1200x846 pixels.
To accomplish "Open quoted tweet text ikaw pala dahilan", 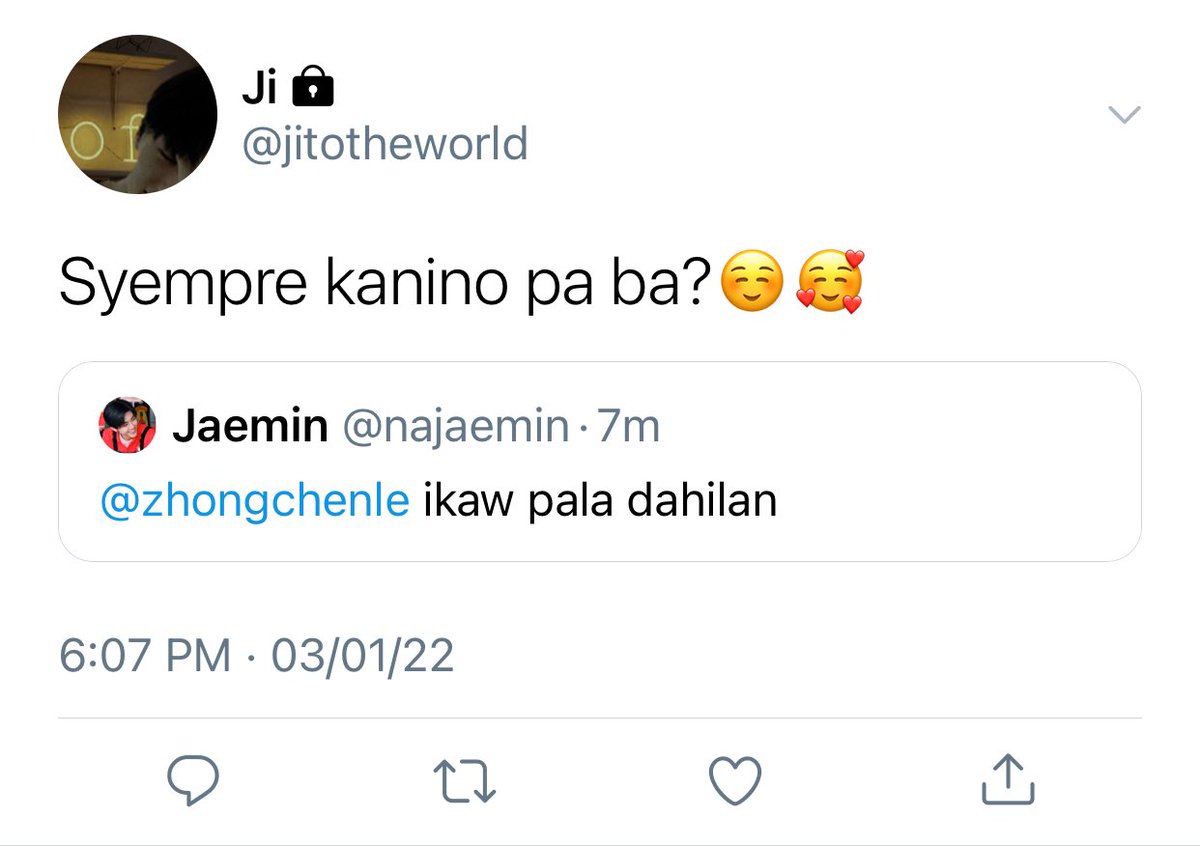I will point(600,501).
